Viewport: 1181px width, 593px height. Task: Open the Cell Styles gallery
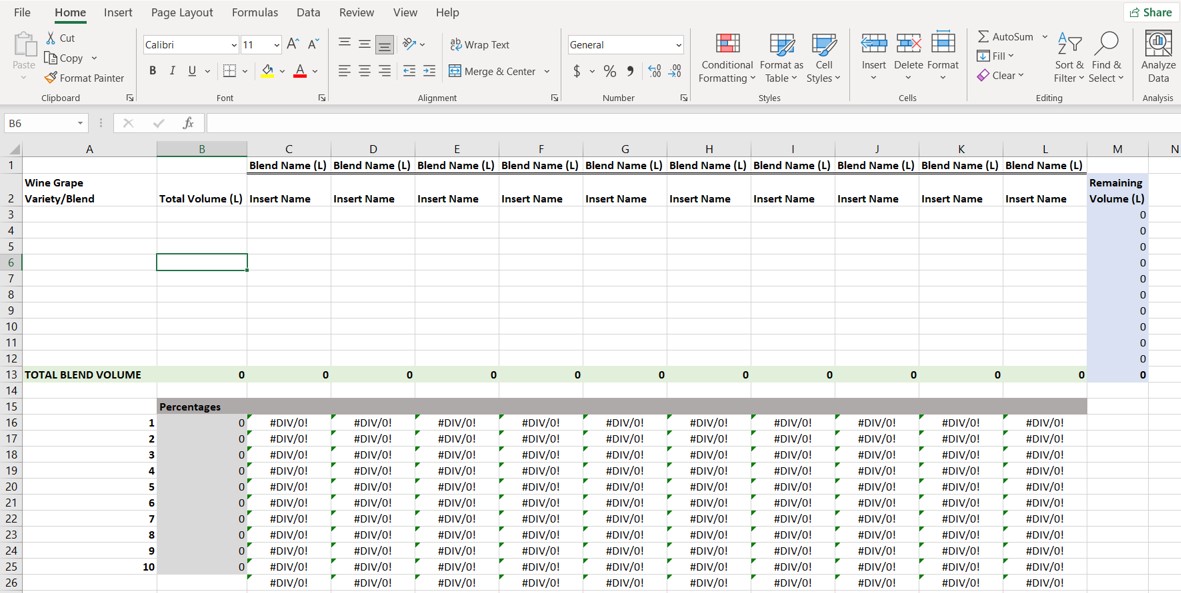[x=823, y=58]
